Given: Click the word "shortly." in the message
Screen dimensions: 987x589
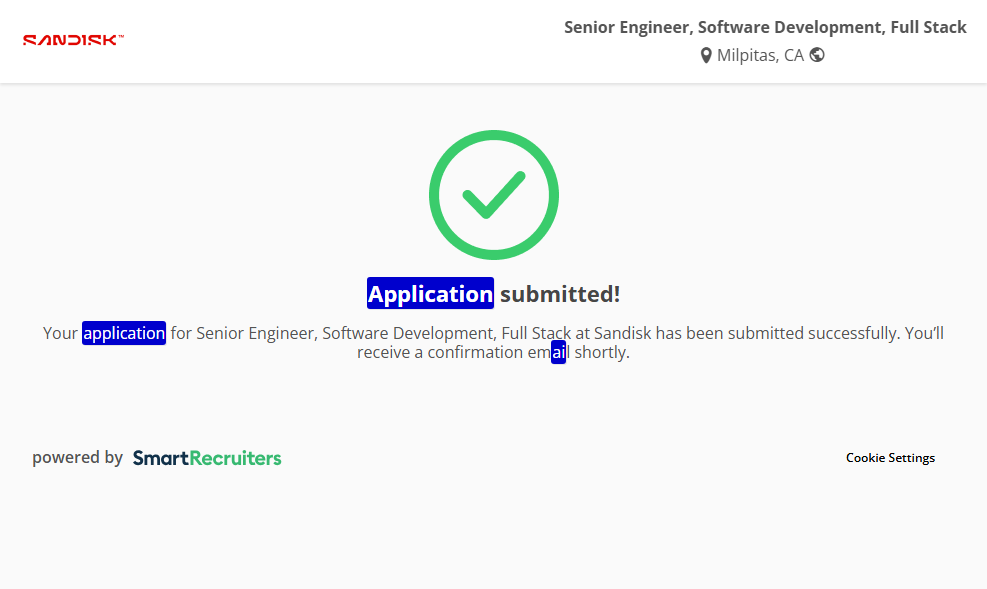Looking at the screenshot, I should coord(602,352).
